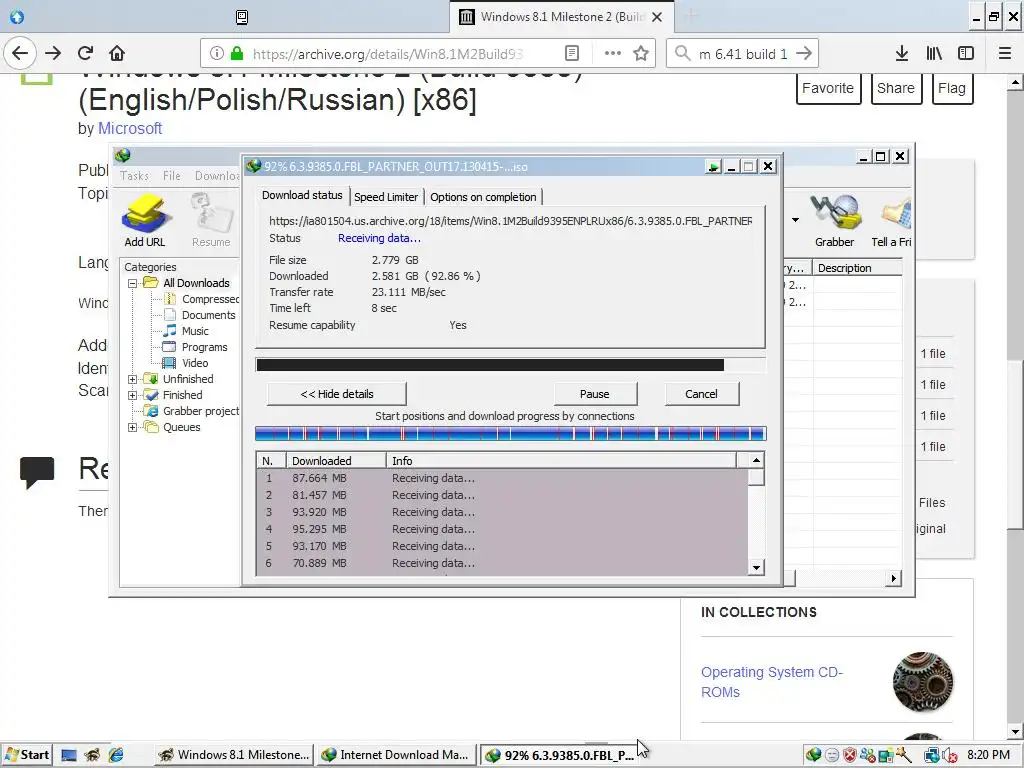
Task: Collapse the All Downloads tree node
Action: point(133,283)
